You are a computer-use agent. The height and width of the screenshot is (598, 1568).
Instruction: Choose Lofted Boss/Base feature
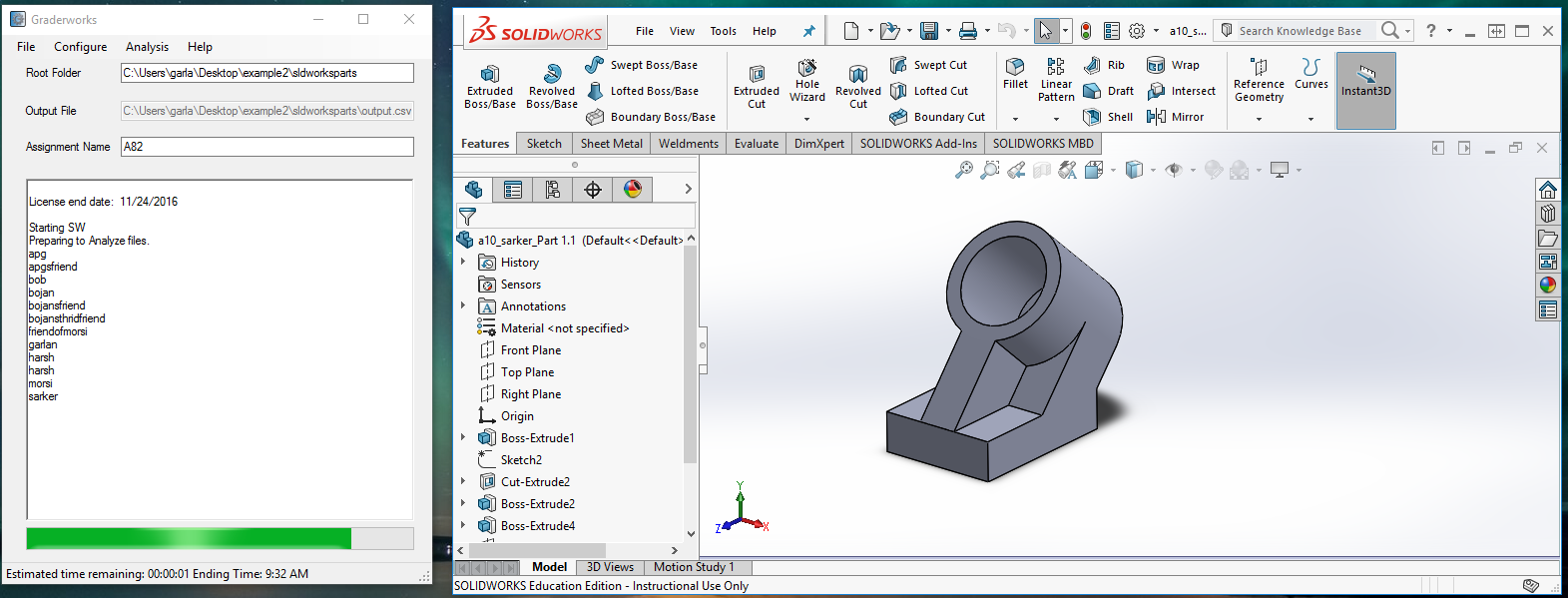[642, 91]
